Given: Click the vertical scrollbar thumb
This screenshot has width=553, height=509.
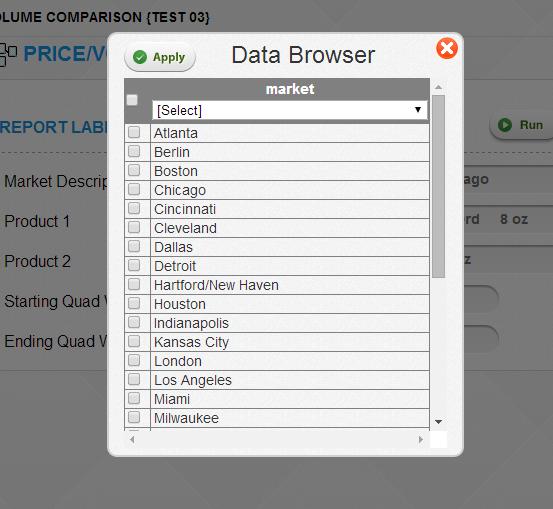Looking at the screenshot, I should coord(438,186).
